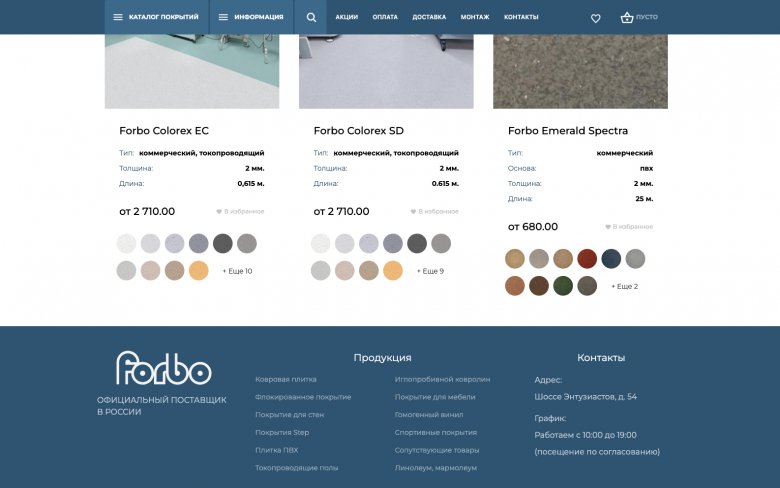Open the search magnifier icon
Viewport: 780px width, 488px height.
pos(311,17)
